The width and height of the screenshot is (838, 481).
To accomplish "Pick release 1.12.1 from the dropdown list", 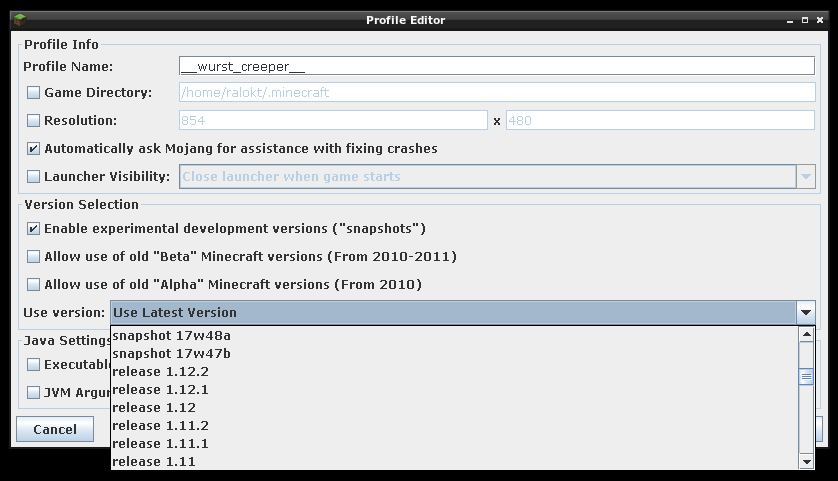I will click(x=160, y=389).
